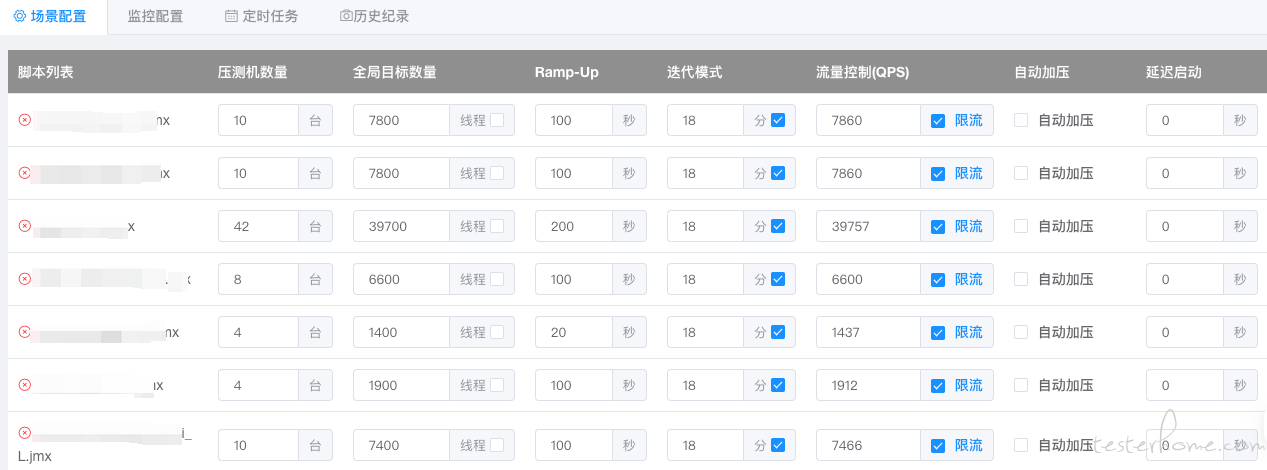Click the gear icon on 场景配置 tab

19,16
